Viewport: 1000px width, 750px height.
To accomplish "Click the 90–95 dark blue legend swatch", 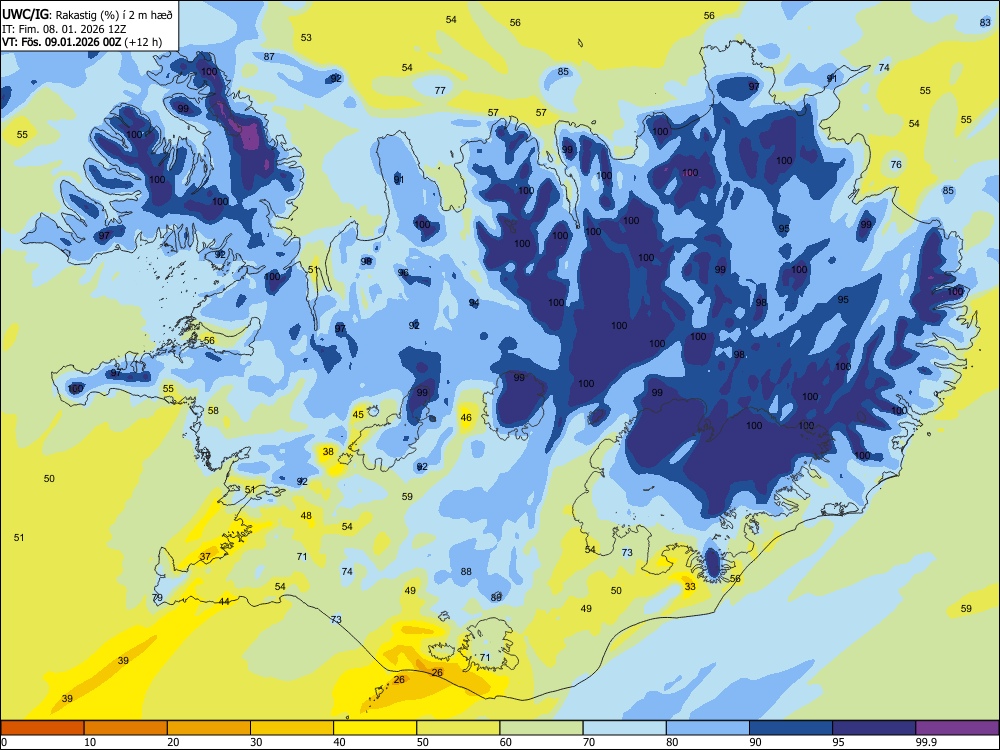I will click(x=791, y=728).
